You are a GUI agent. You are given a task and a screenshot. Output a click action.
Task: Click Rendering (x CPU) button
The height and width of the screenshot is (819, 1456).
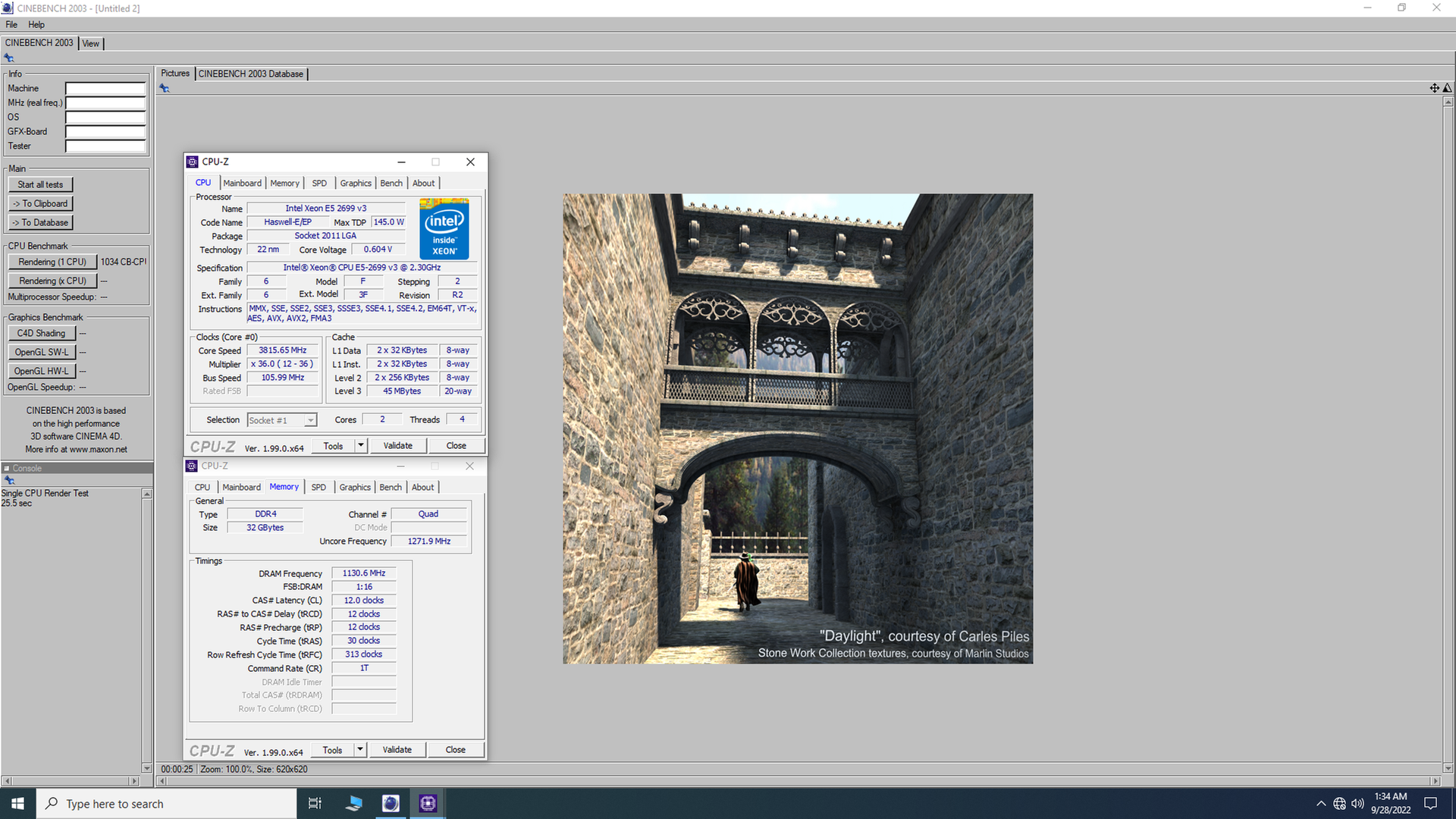tap(52, 281)
